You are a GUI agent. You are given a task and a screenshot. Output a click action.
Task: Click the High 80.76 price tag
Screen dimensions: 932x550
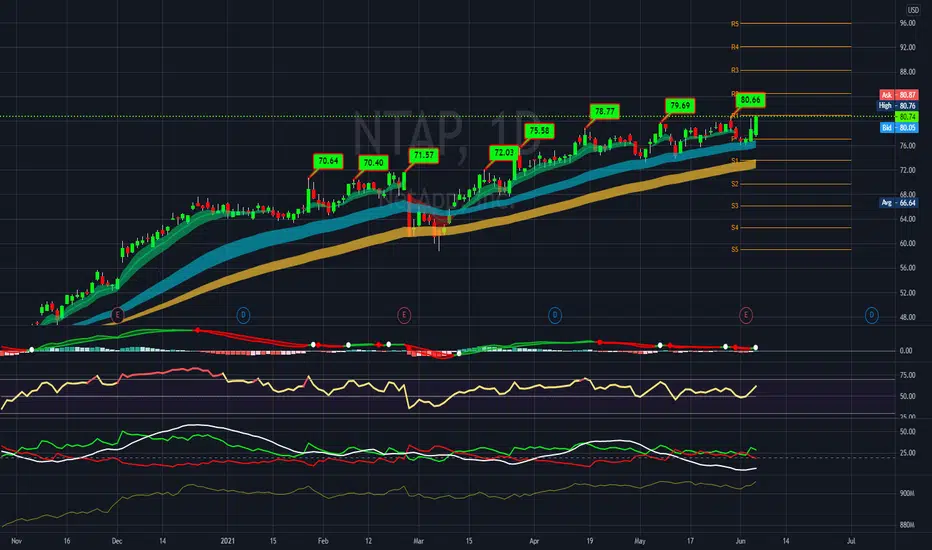point(898,106)
